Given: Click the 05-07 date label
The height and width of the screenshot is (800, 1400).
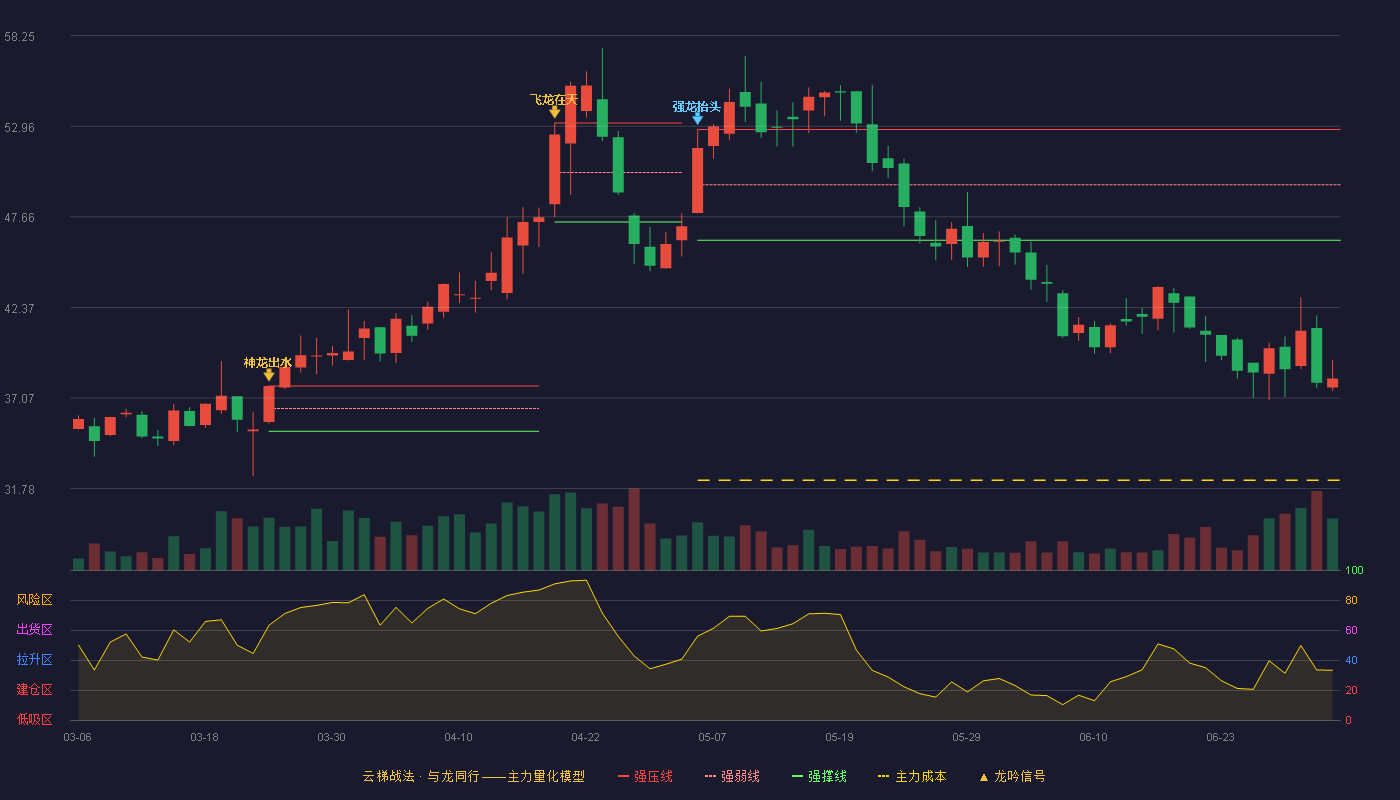Looking at the screenshot, I should (712, 737).
